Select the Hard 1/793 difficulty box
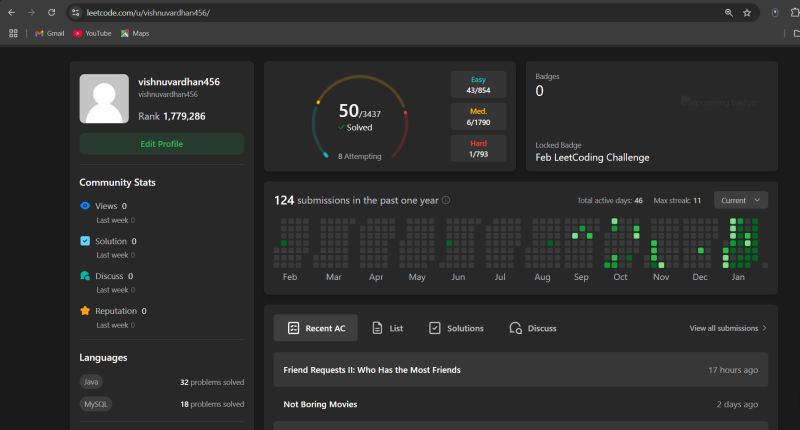The width and height of the screenshot is (800, 430). [x=478, y=148]
